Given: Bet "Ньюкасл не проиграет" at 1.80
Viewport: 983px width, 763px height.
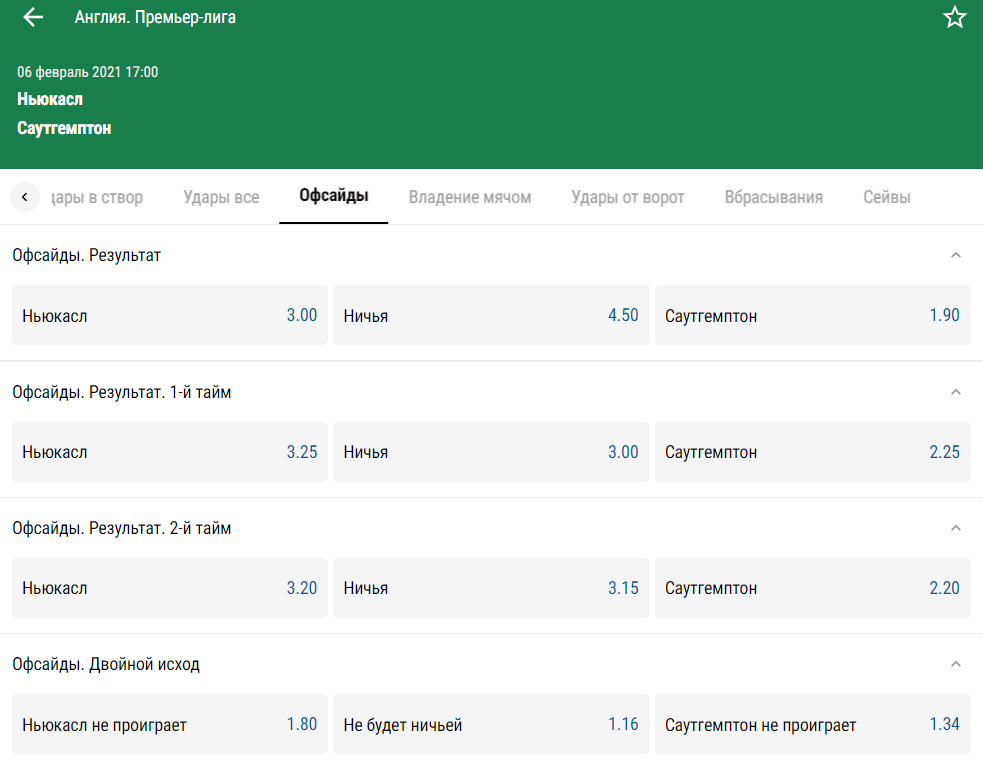Looking at the screenshot, I should [170, 724].
